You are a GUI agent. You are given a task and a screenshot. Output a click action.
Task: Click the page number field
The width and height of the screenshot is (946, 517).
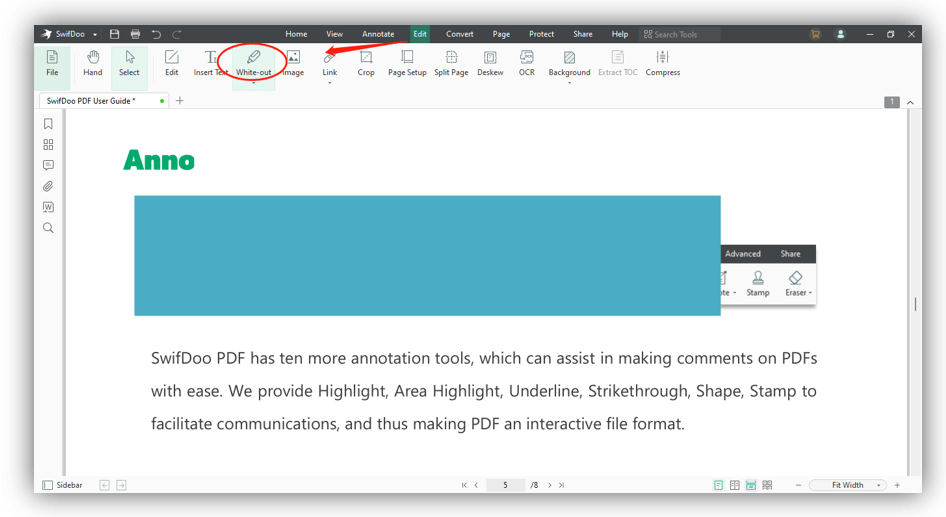pos(506,485)
